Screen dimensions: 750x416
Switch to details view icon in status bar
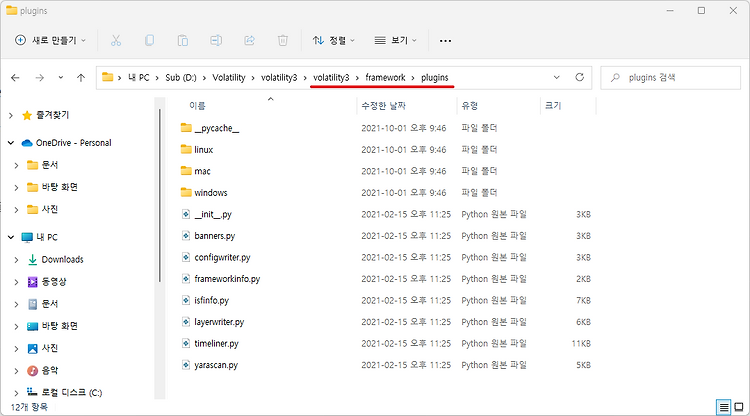724,407
